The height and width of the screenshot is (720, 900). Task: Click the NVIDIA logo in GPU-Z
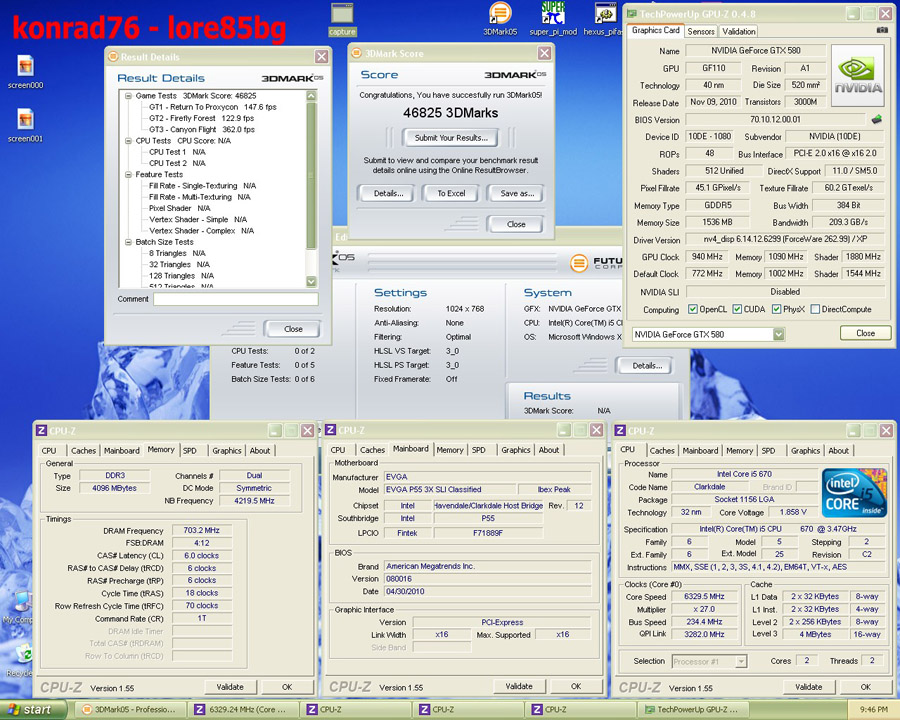(x=858, y=75)
